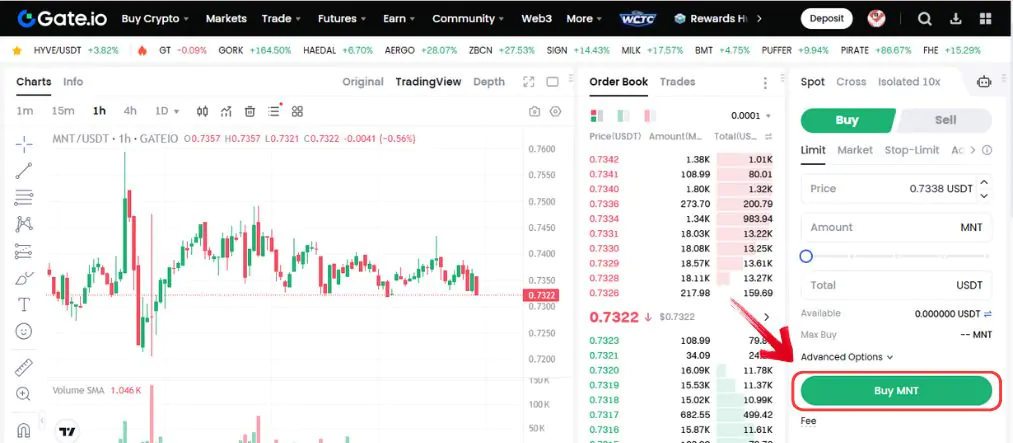
Task: Open the emoji sticker tool
Action: click(24, 331)
